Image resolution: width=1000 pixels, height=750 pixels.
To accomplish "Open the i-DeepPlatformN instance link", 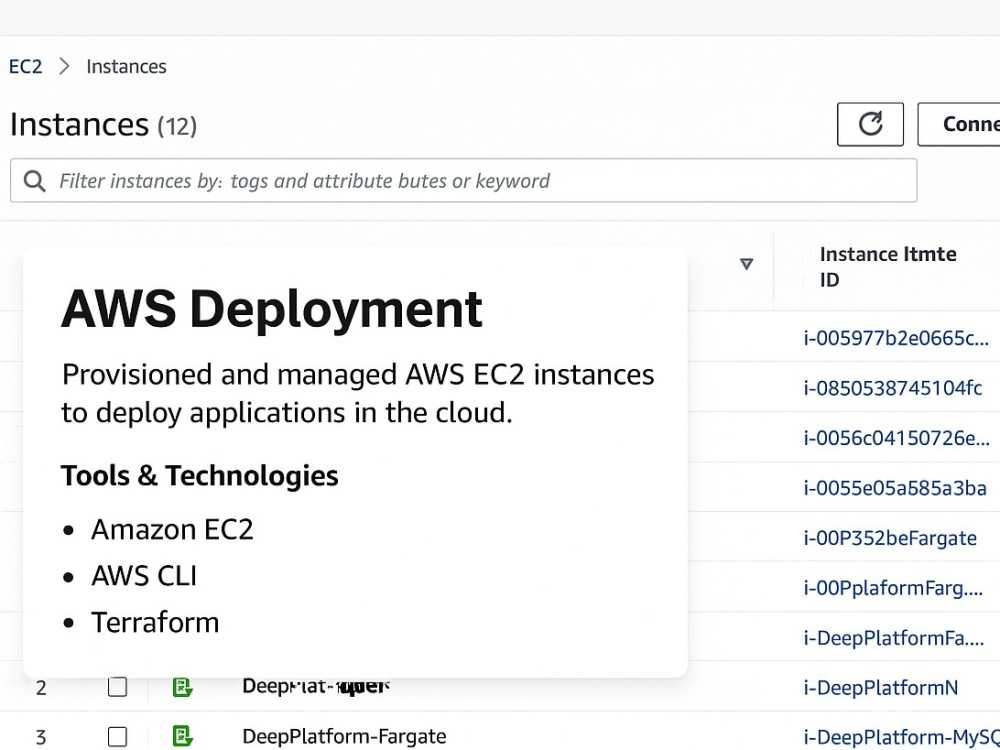I will tap(881, 688).
